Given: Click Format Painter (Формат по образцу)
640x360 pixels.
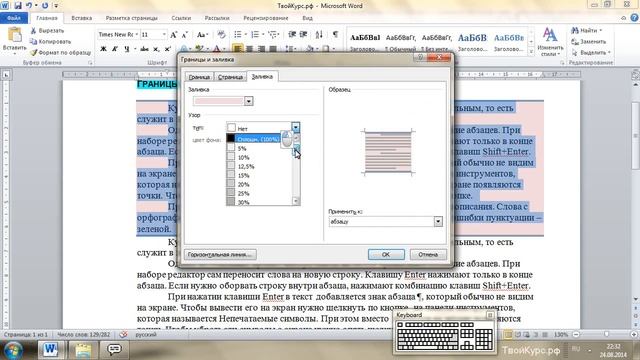Looking at the screenshot, I should click(60, 53).
